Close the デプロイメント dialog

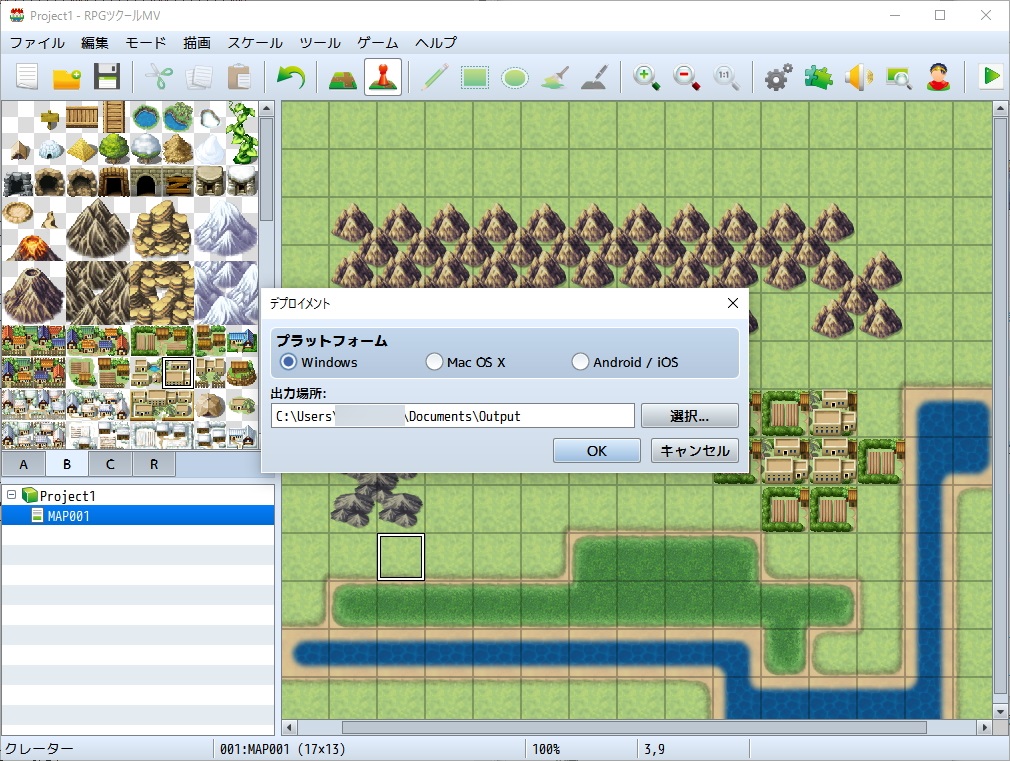coord(732,303)
